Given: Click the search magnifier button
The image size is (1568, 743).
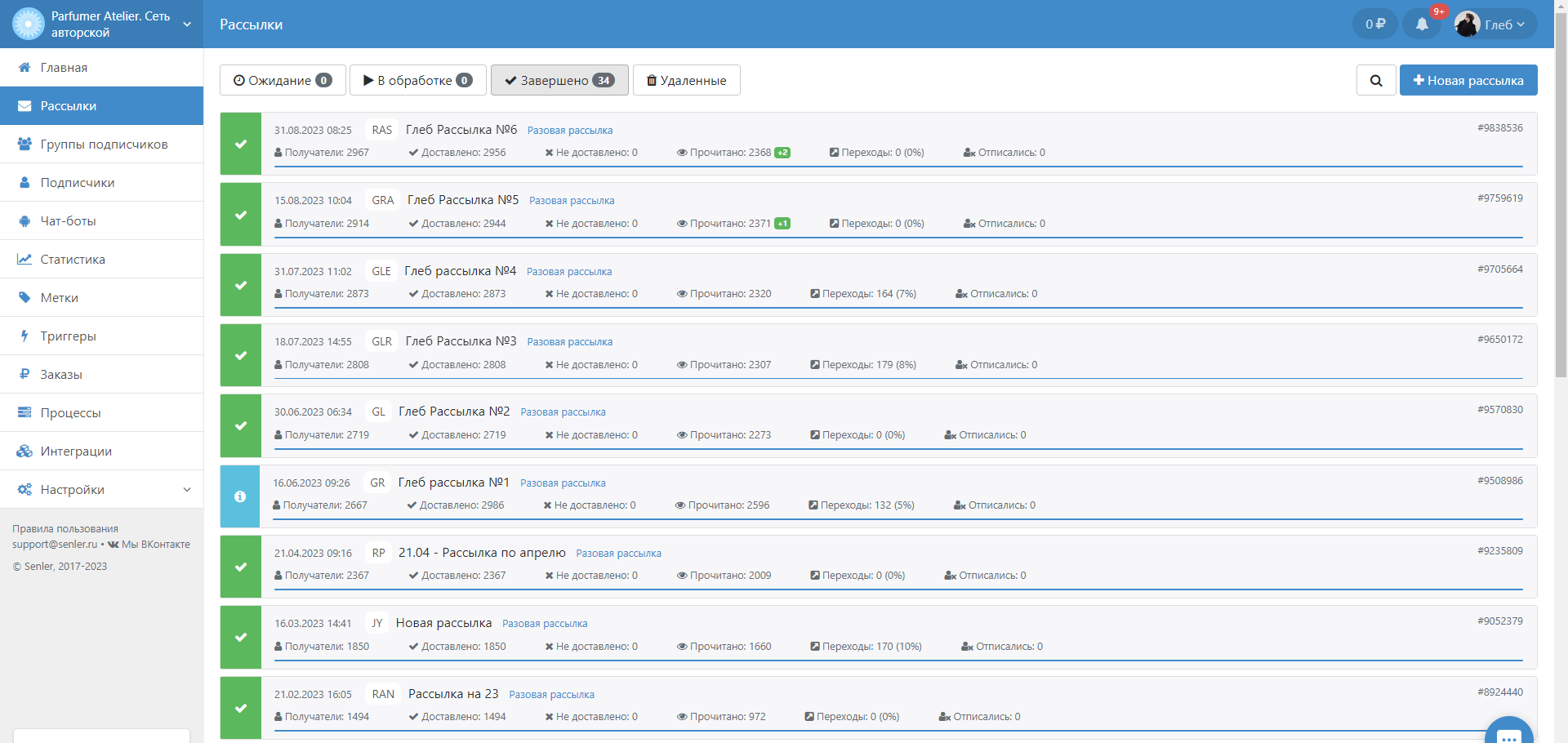Looking at the screenshot, I should click(1376, 80).
